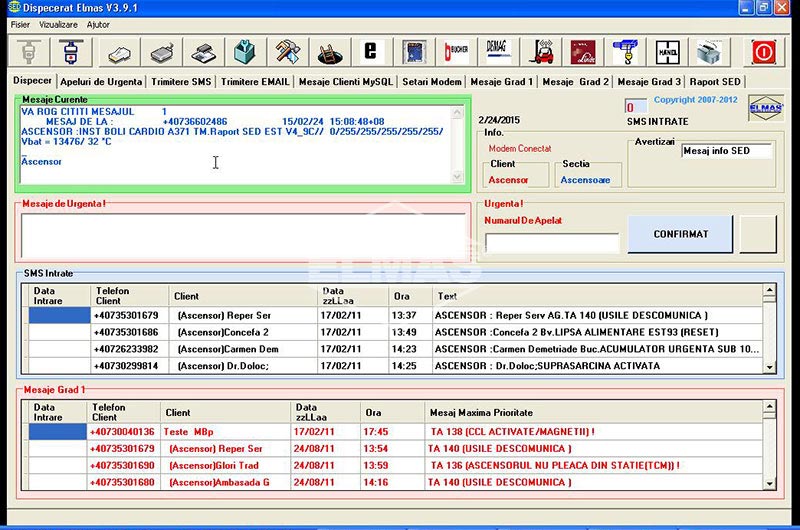
Task: Click the 'Ascensoare' Sectia value
Action: coord(585,180)
